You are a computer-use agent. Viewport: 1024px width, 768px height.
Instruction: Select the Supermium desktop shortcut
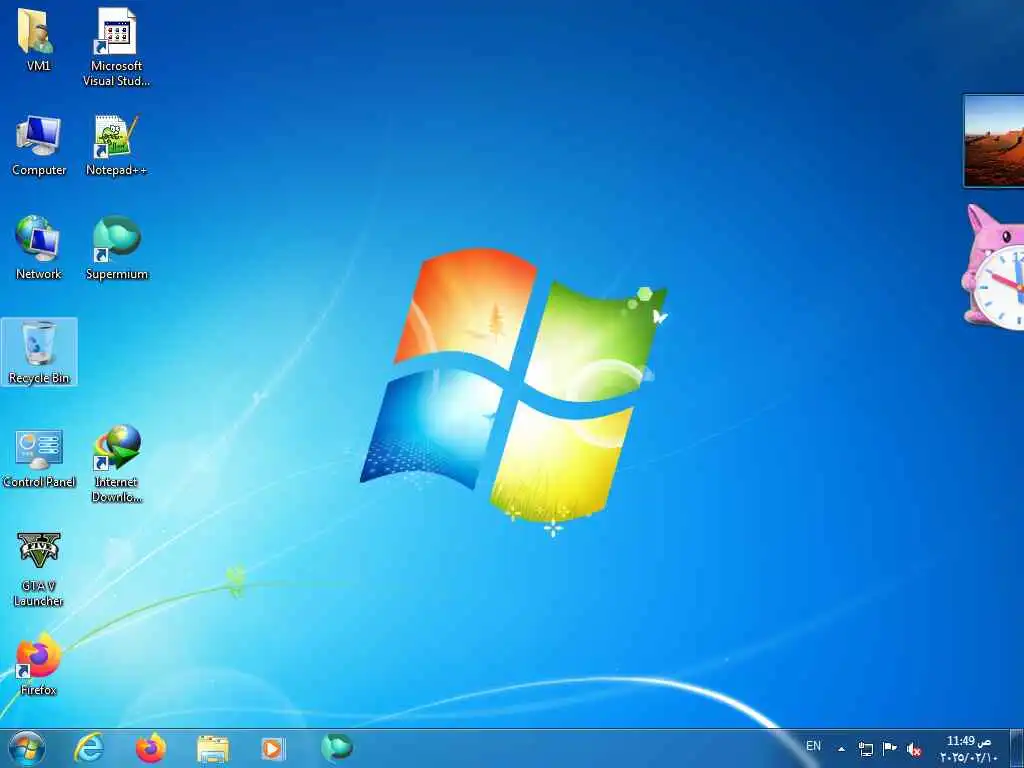coord(117,248)
